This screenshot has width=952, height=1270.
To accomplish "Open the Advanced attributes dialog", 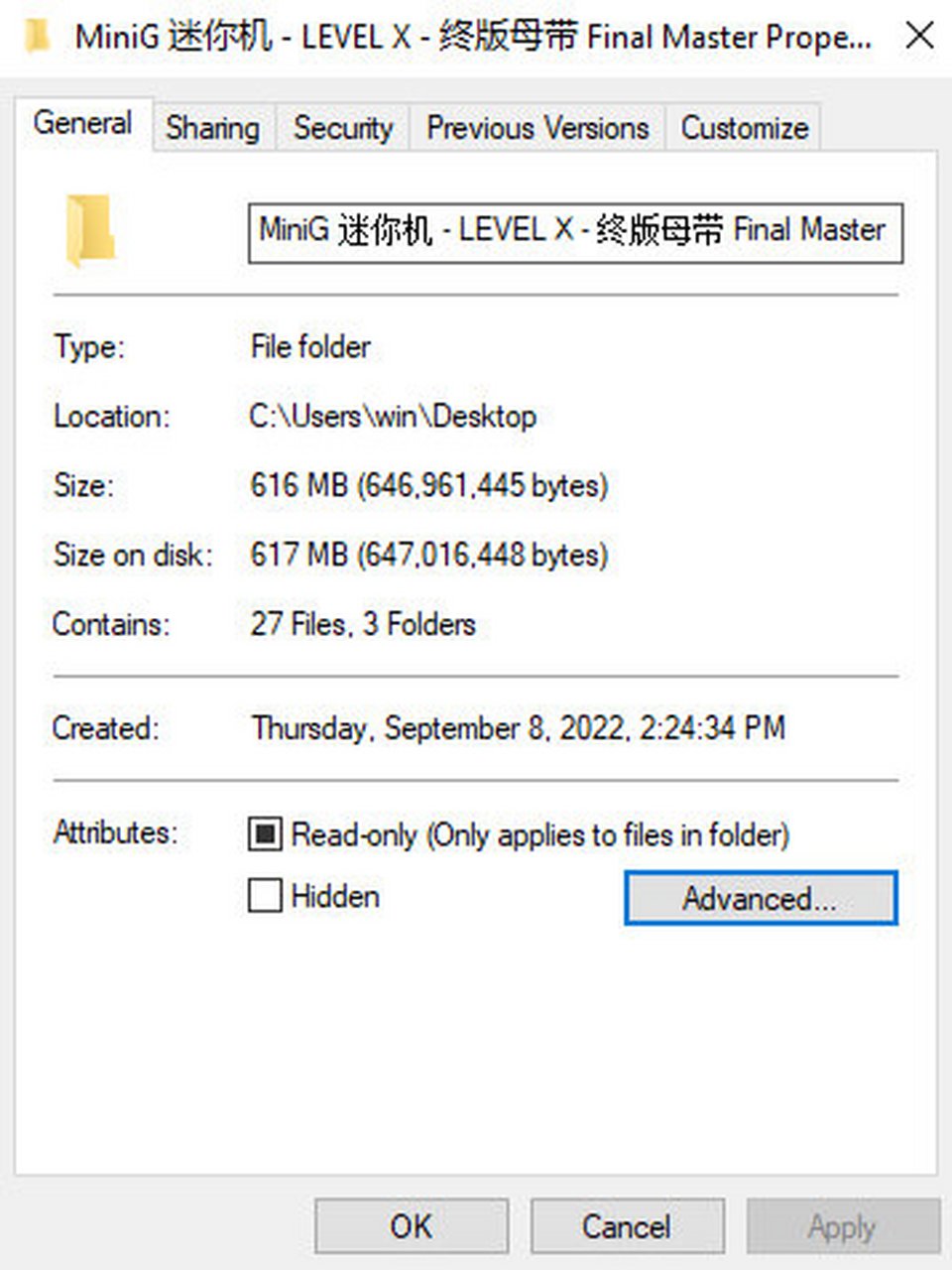I will [761, 898].
